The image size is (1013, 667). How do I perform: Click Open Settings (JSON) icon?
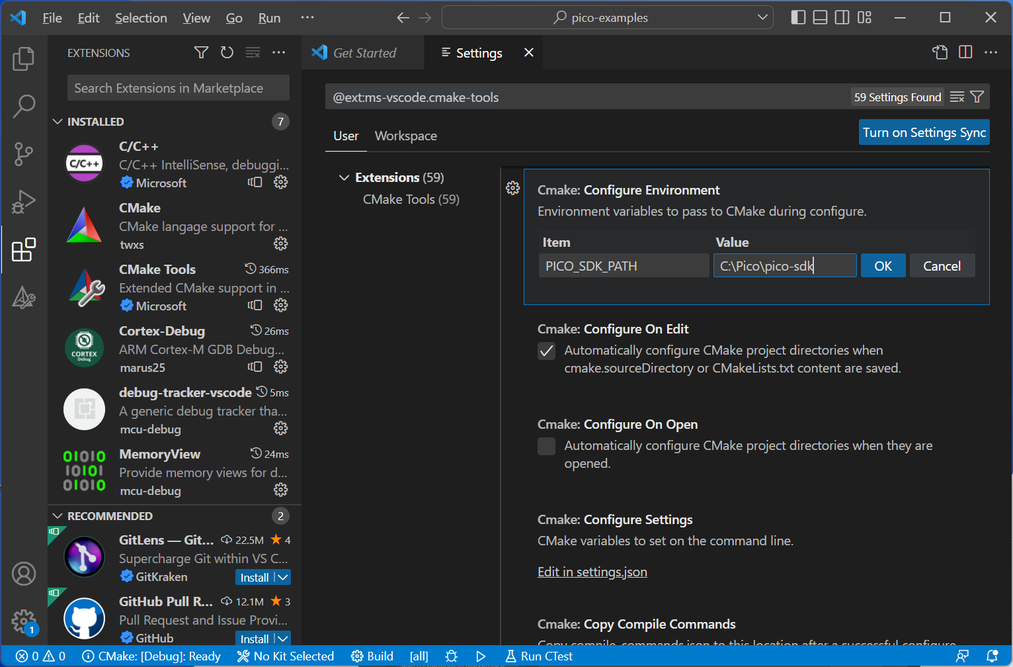(940, 52)
